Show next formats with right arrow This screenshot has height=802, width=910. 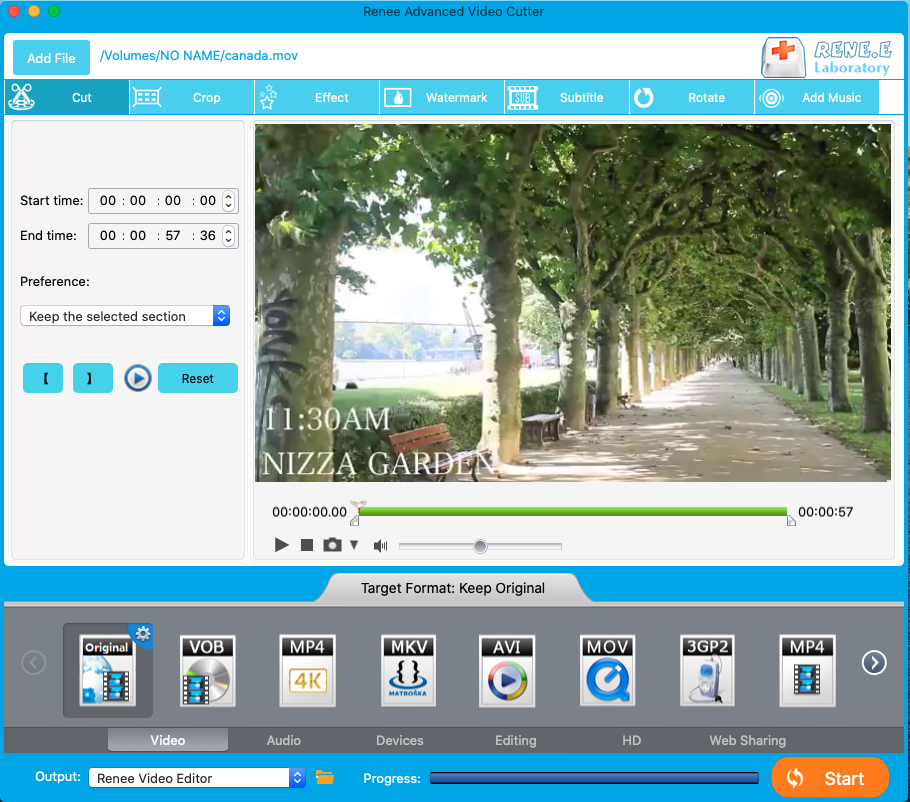click(874, 662)
